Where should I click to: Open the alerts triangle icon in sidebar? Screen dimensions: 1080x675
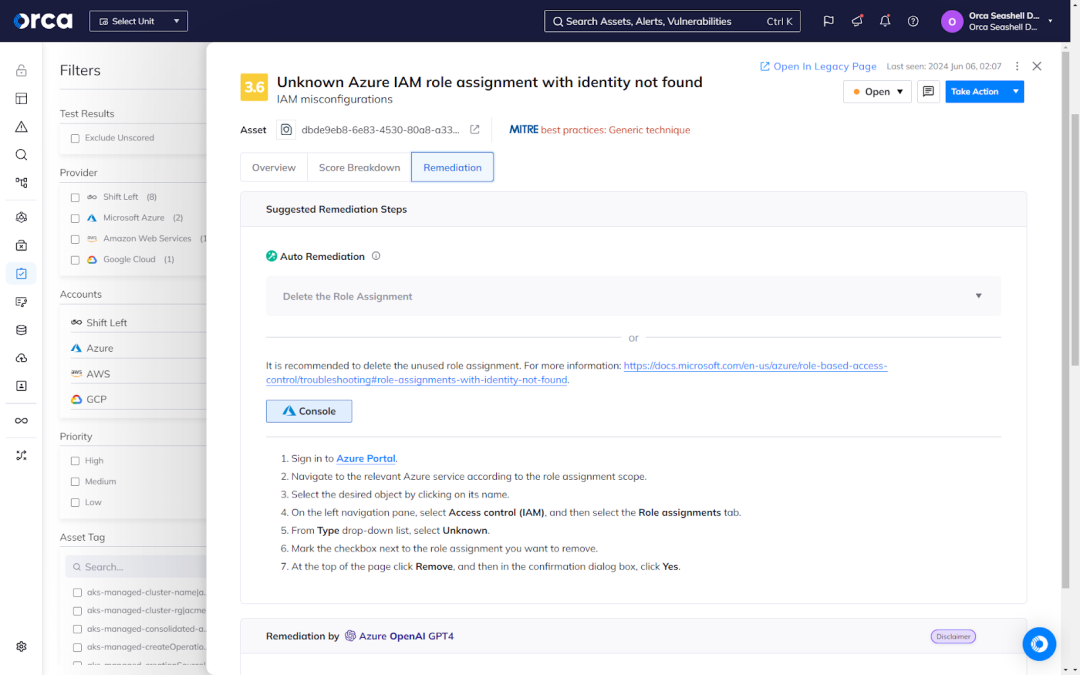pyautogui.click(x=21, y=127)
